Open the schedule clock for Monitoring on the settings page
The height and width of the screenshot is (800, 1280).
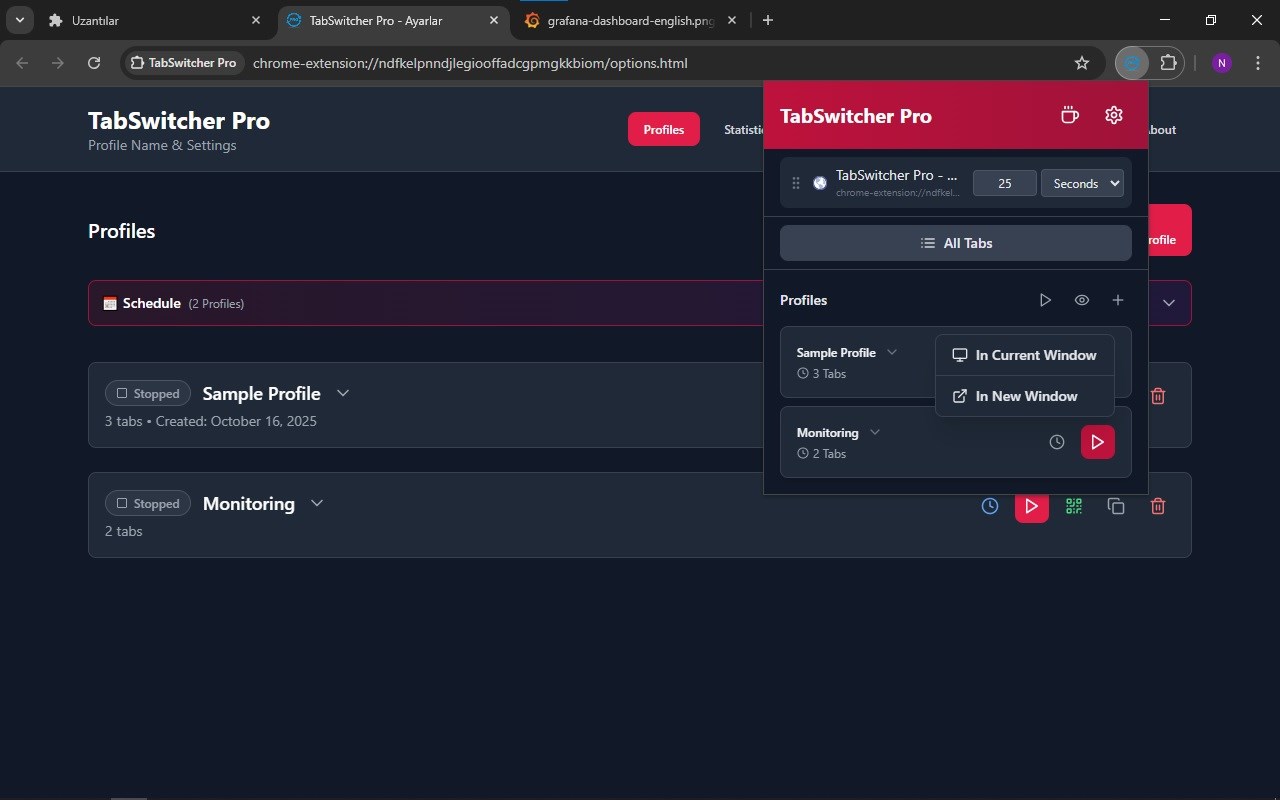coord(990,506)
